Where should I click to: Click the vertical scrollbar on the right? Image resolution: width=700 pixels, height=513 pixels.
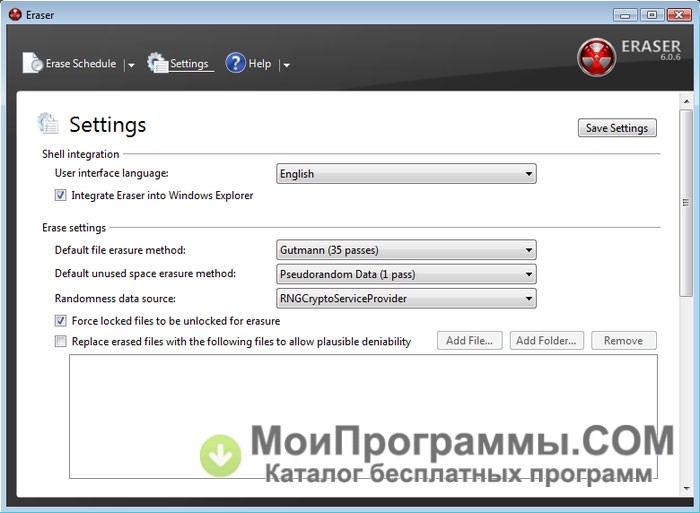click(686, 200)
